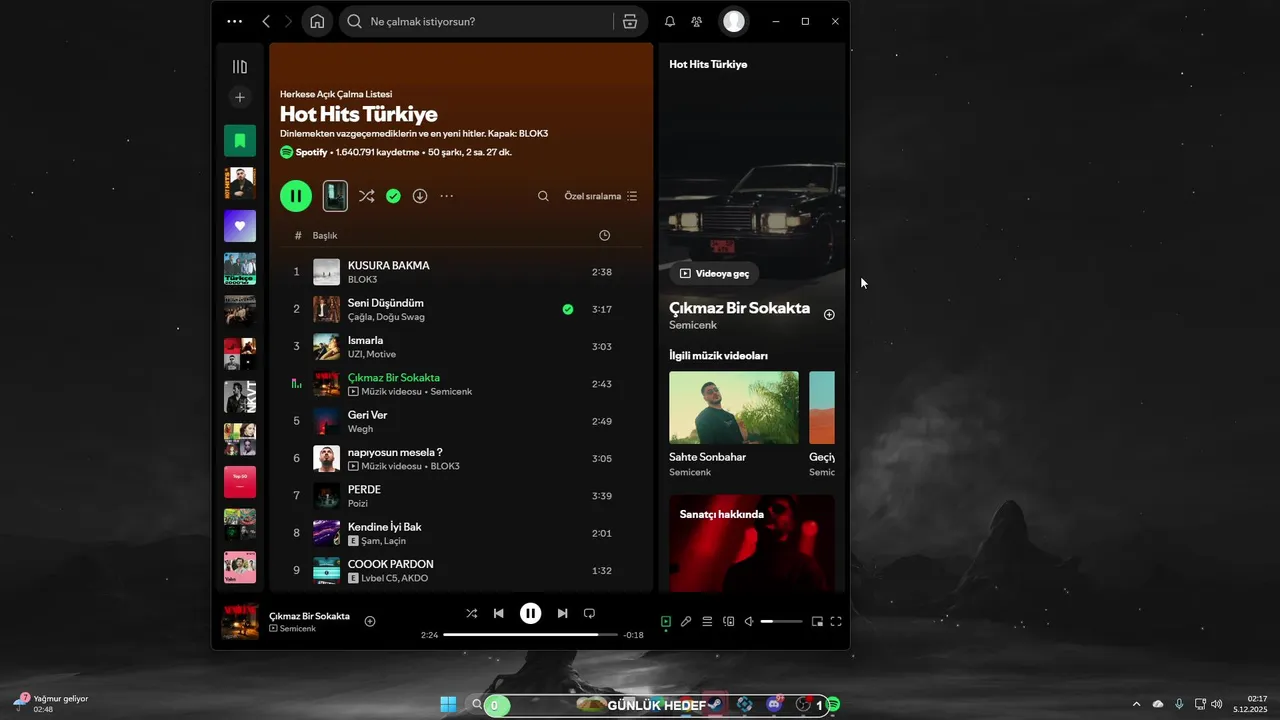1280x720 pixels.
Task: Open the user profile avatar
Action: tap(734, 21)
